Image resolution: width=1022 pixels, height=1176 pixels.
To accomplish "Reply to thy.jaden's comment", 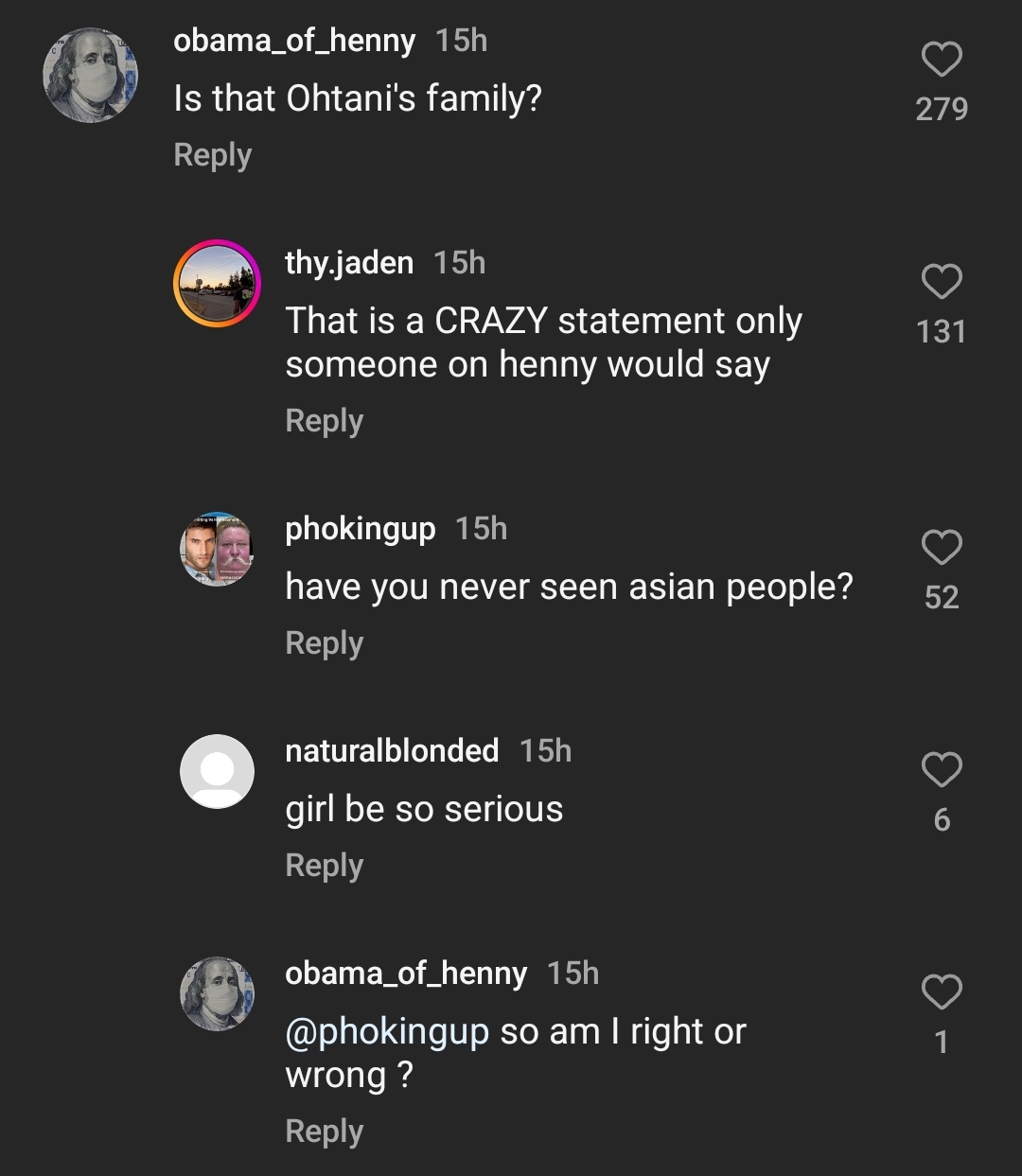I will pos(325,421).
